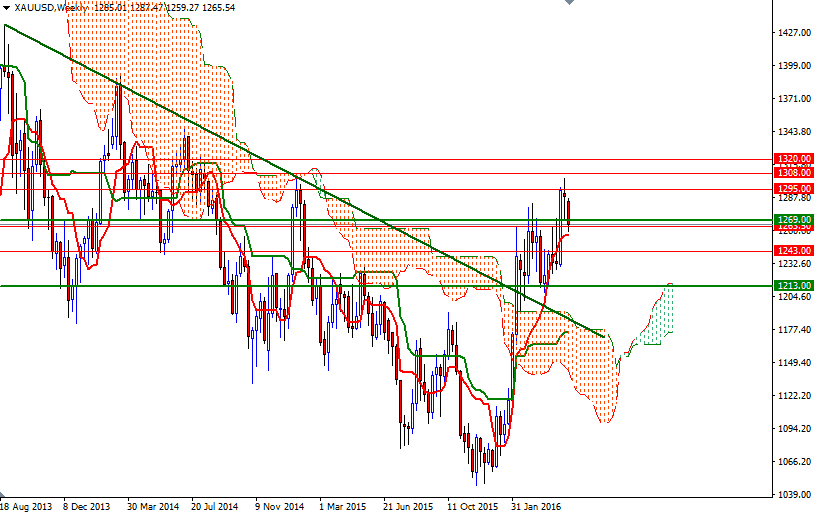The image size is (814, 514).
Task: Click the 20 Jul 2014 date label
Action: [215, 506]
